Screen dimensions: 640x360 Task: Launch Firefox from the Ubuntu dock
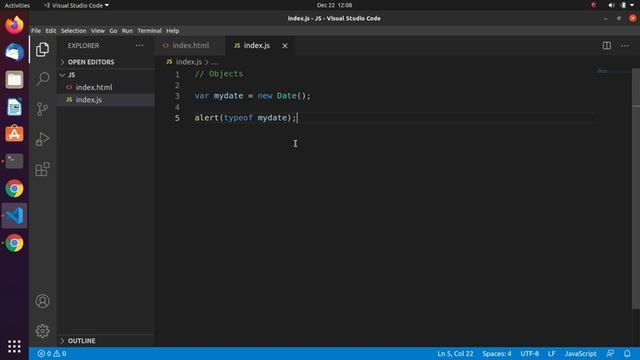coord(14,25)
